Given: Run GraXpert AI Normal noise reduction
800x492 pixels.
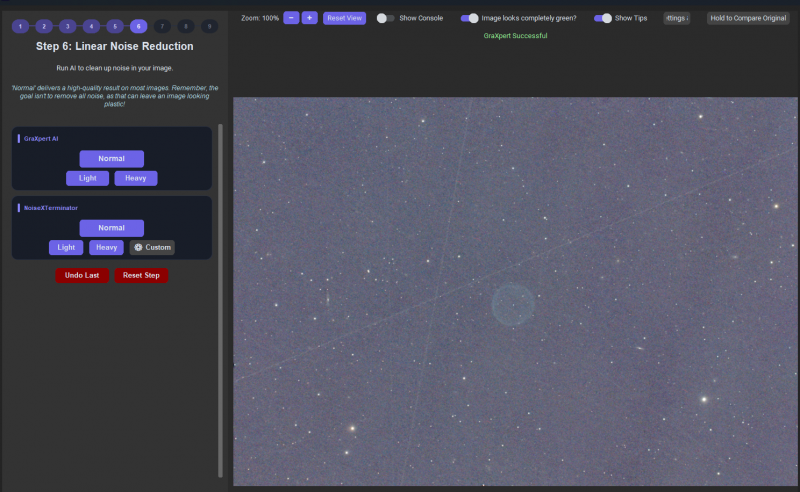Looking at the screenshot, I should [111, 159].
